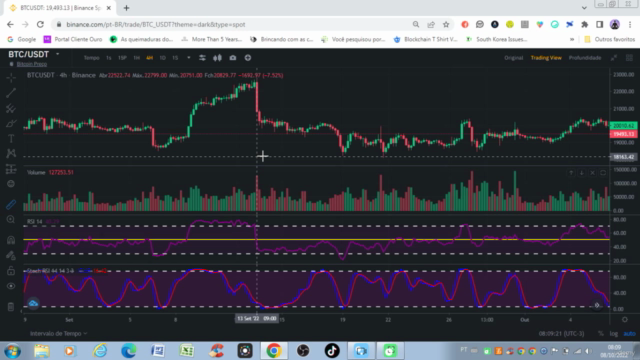Open BTC/USDT pair selector dropdown
This screenshot has height=360, width=640.
tap(58, 54)
